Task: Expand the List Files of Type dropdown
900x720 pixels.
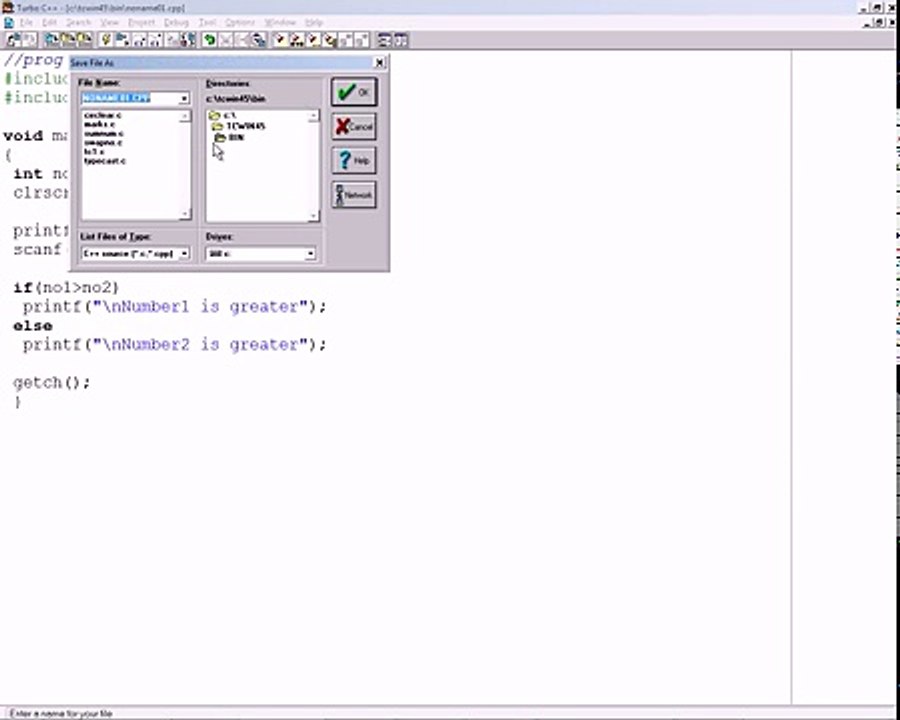Action: coord(184,253)
